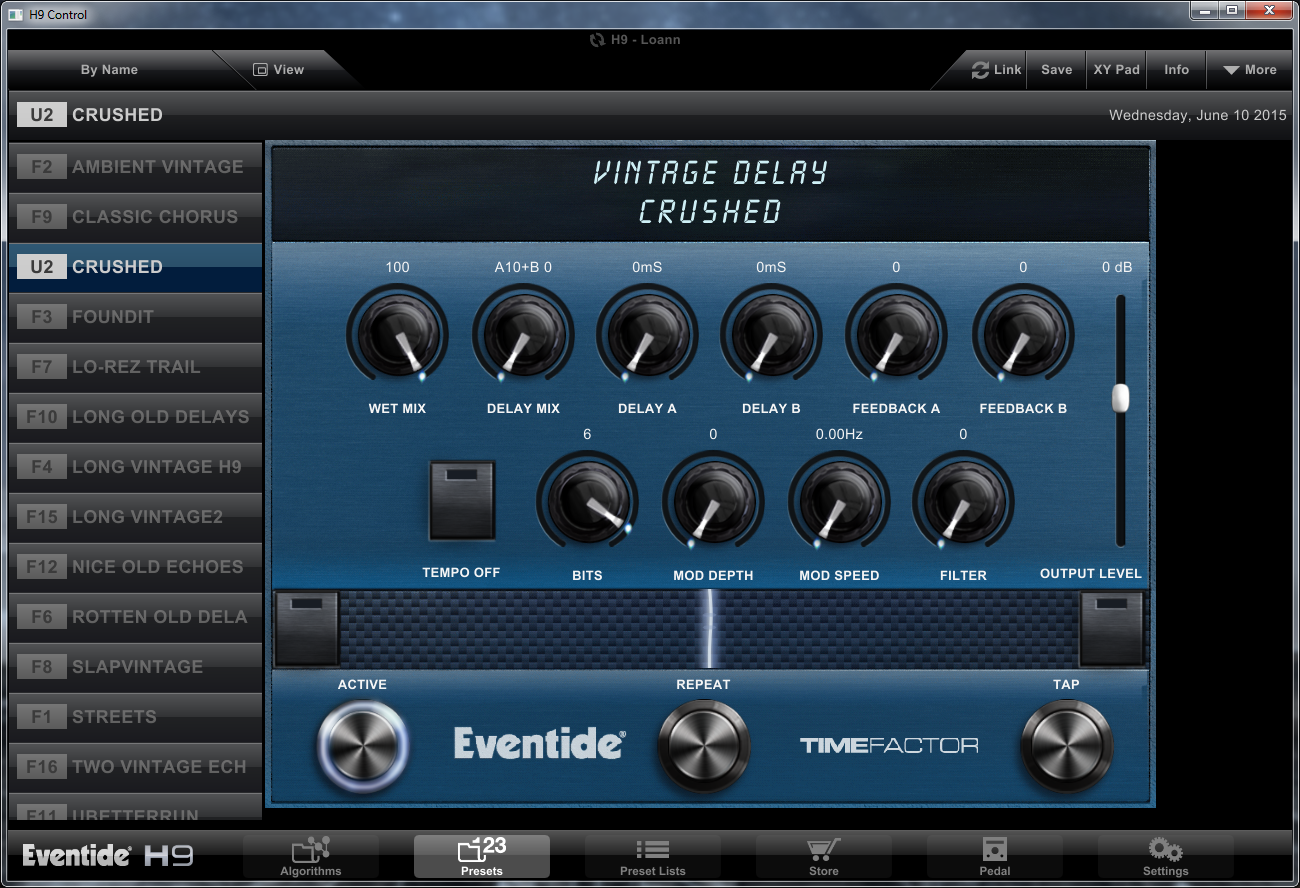Click the left ribbon-end switch
This screenshot has width=1300, height=888.
point(307,628)
